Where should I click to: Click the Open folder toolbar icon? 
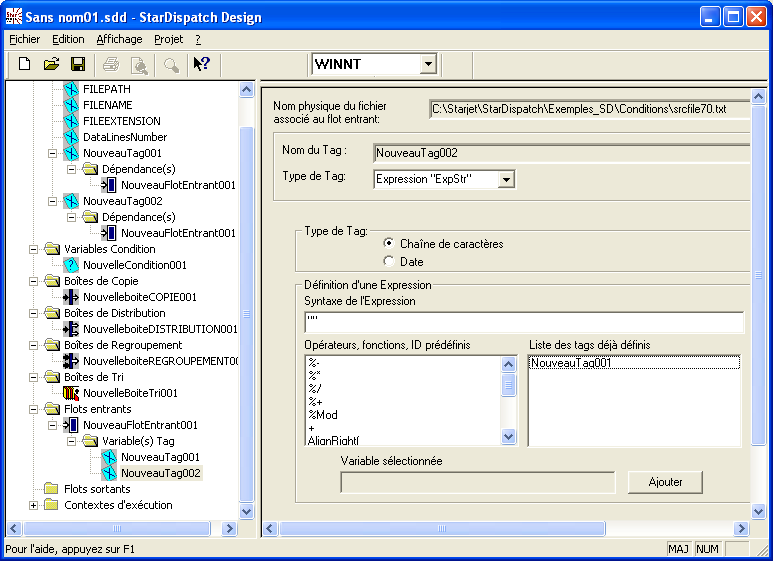(x=51, y=64)
